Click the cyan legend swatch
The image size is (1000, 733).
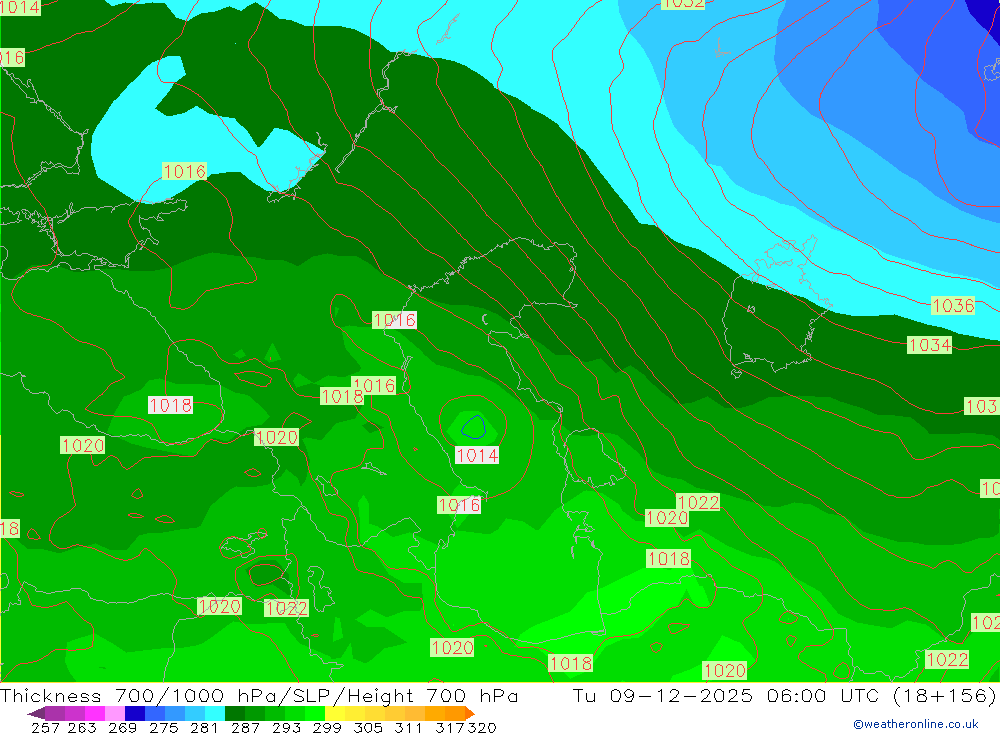point(215,713)
